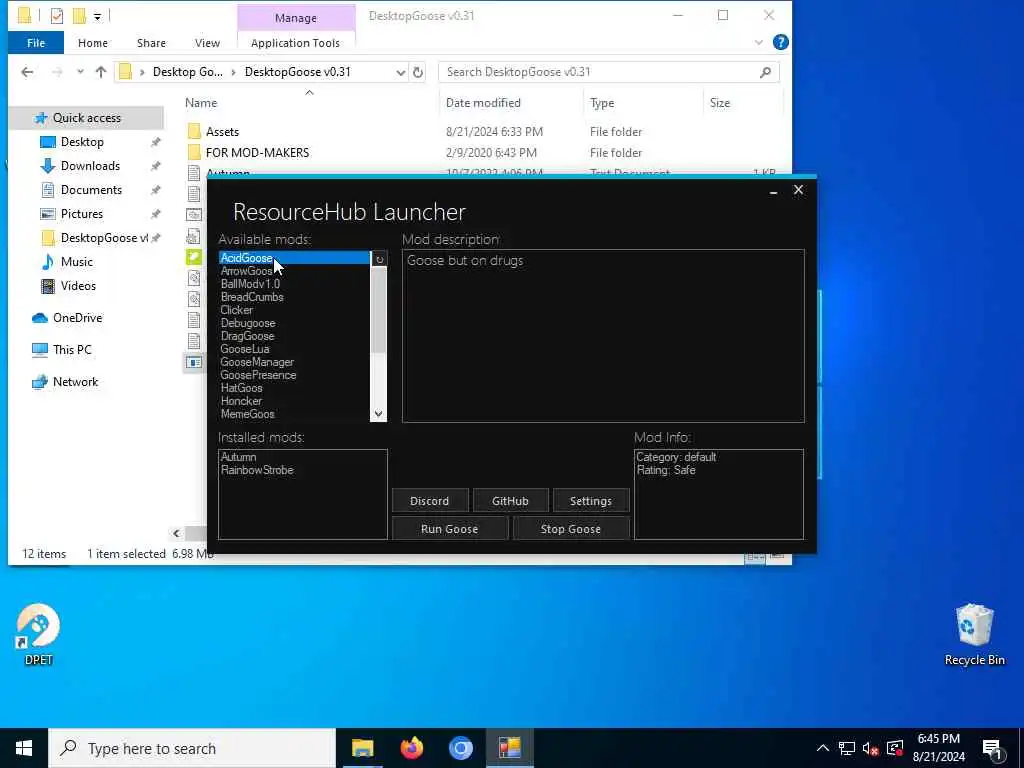The height and width of the screenshot is (768, 1024).
Task: Close the ResourceHub Launcher window
Action: click(x=798, y=190)
